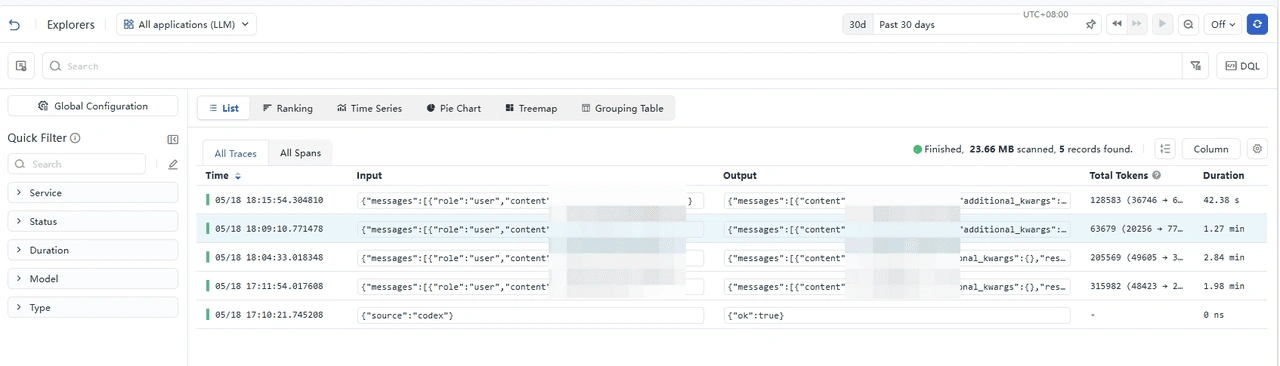Open the All applications (LLM) dropdown
Viewport: 1280px width, 366px height.
[186, 24]
